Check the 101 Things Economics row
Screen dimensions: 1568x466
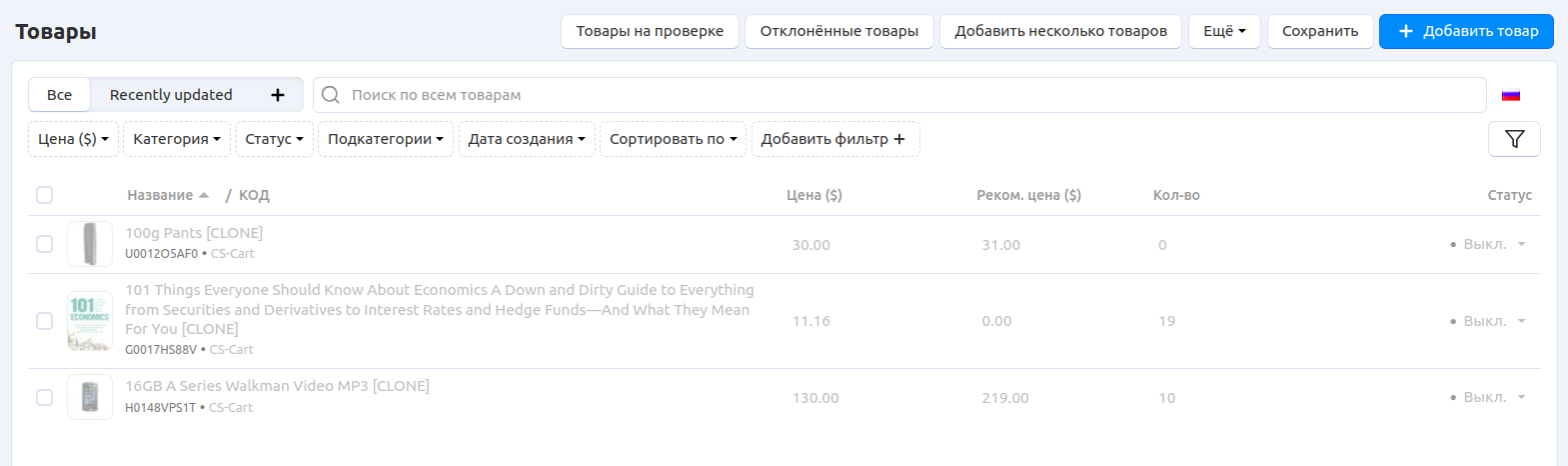click(x=44, y=321)
